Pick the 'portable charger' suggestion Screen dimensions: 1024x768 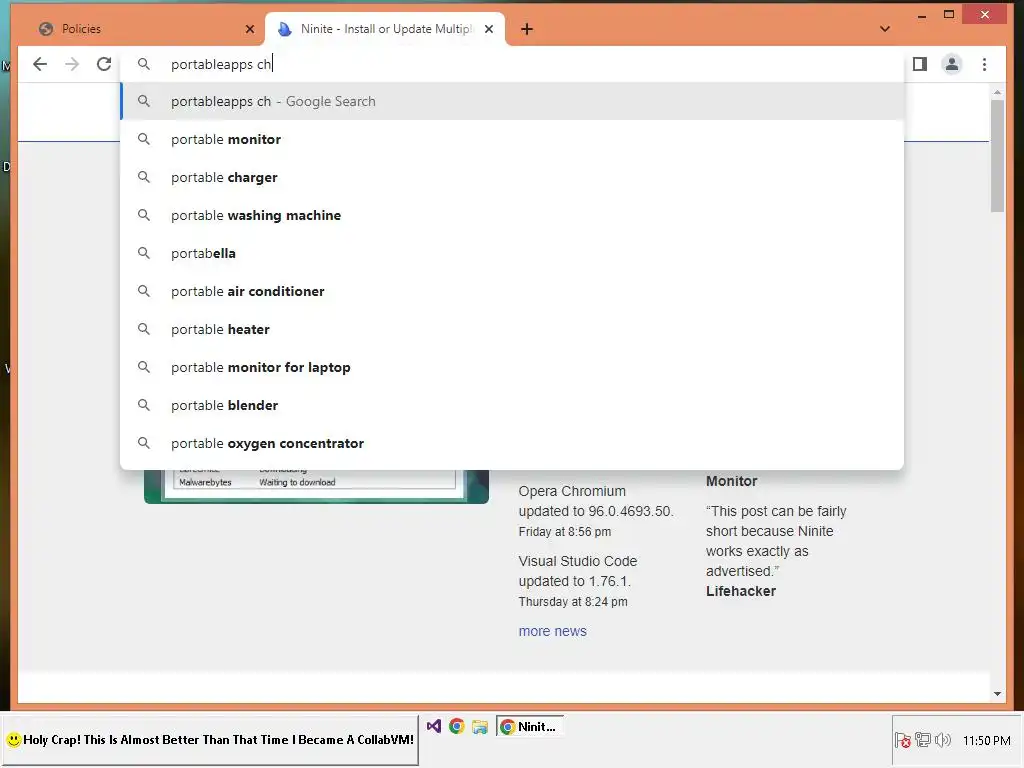pyautogui.click(x=513, y=177)
